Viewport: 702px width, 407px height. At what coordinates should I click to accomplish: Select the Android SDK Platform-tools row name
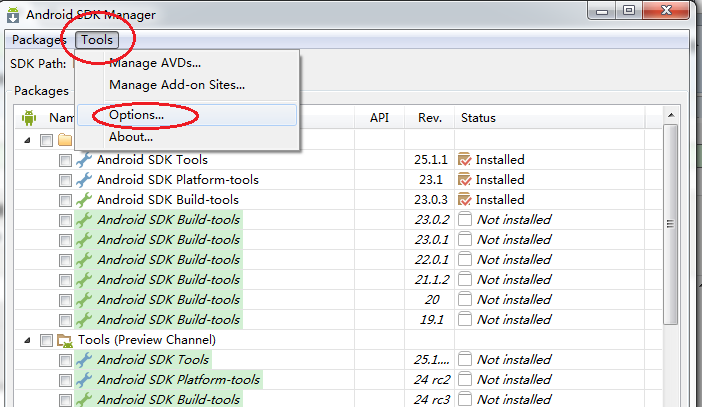pos(178,180)
